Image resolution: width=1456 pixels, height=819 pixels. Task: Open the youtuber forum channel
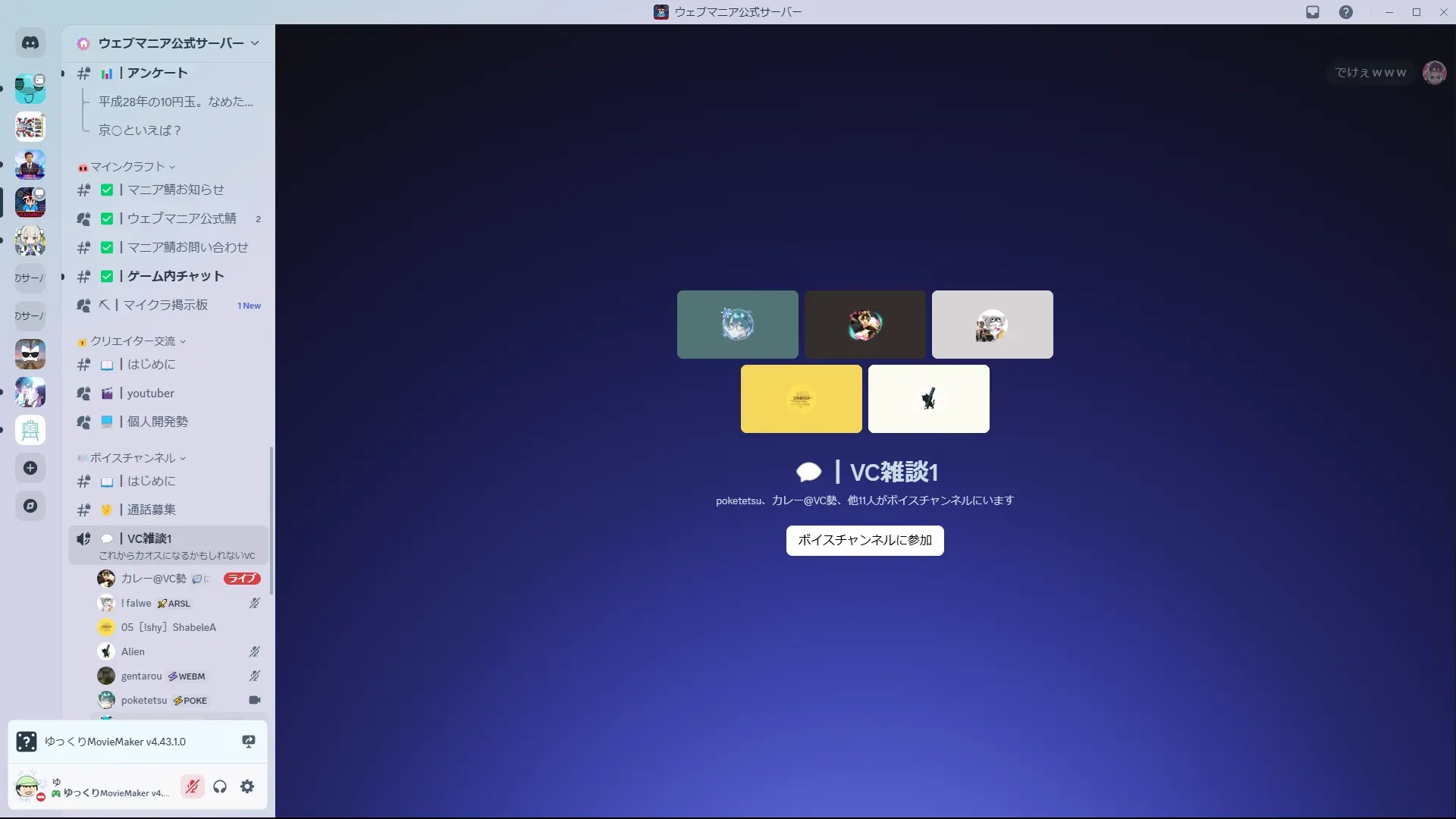[150, 393]
